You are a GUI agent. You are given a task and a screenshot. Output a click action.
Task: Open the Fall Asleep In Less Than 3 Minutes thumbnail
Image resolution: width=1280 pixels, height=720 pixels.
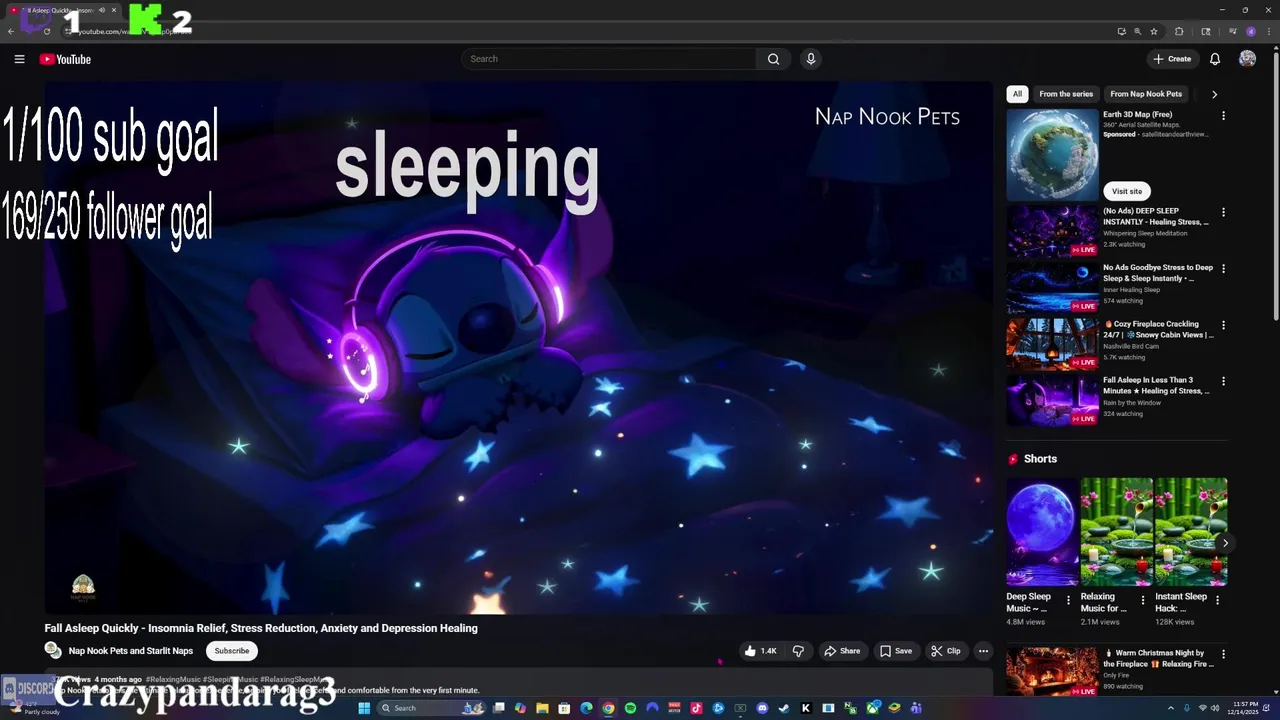(1052, 401)
